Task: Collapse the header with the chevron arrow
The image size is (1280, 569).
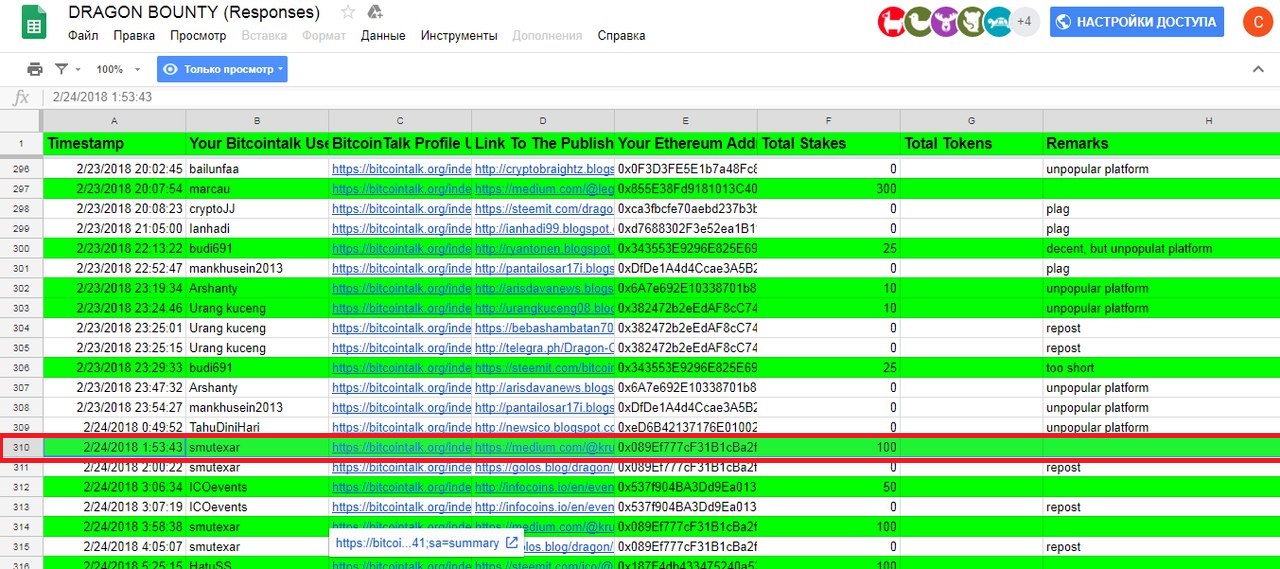Action: [1258, 69]
